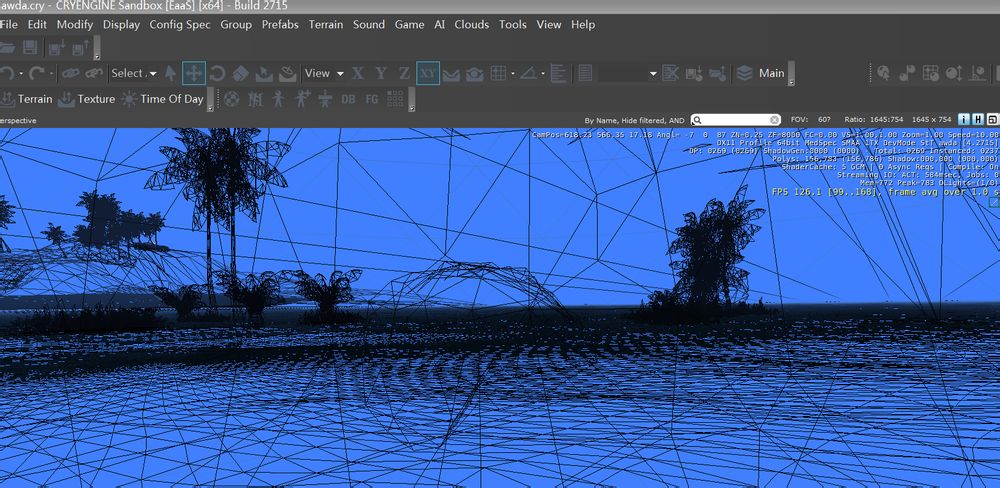Toggle the viewport info display i button
The width and height of the screenshot is (1000, 488).
(964, 119)
